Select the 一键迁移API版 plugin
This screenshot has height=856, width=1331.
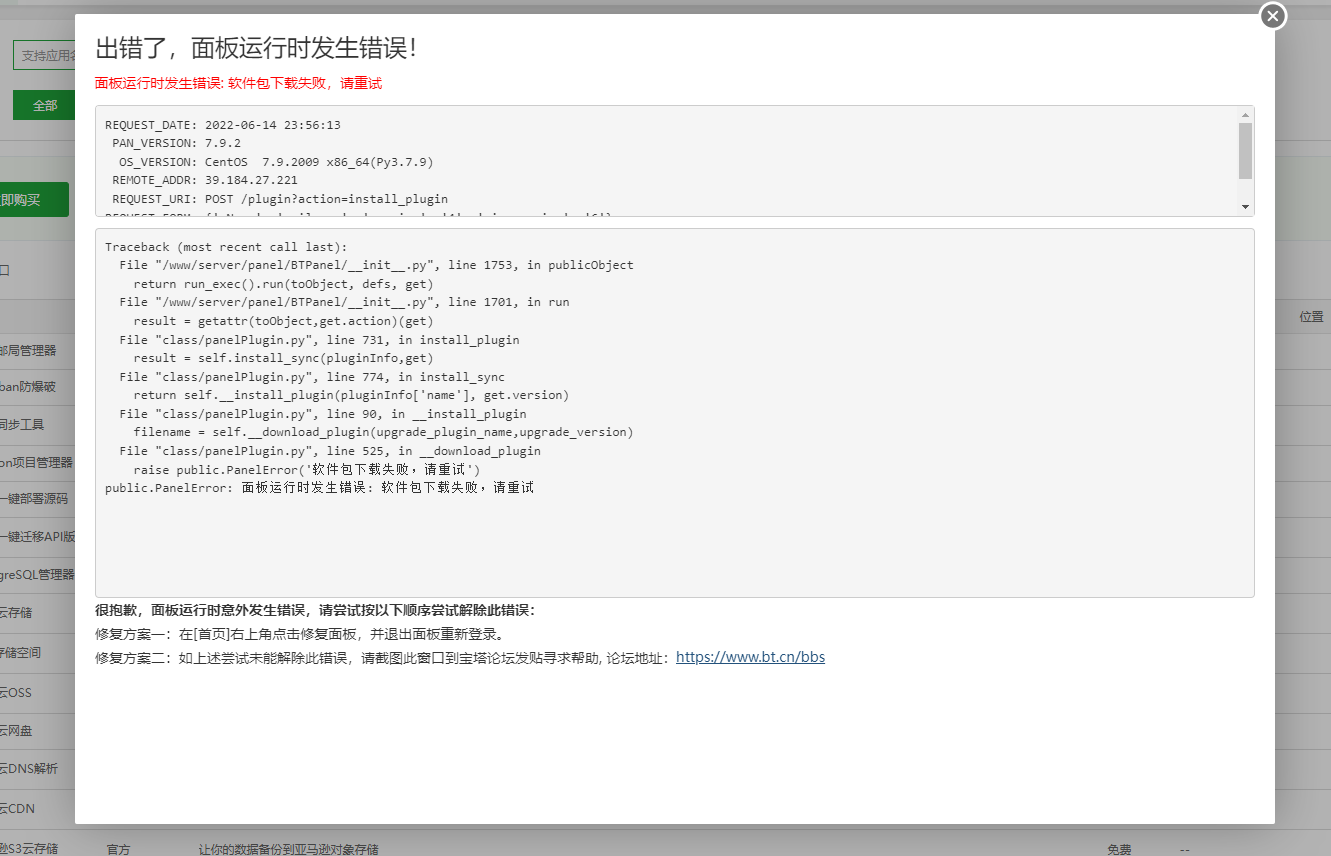point(36,536)
